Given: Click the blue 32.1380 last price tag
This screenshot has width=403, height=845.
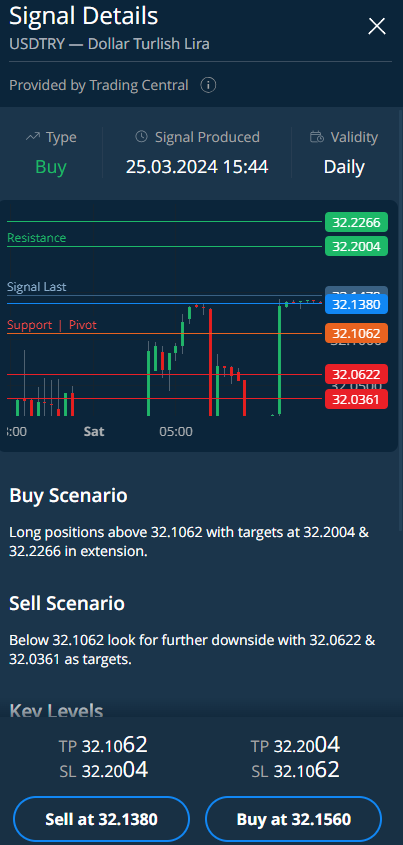Looking at the screenshot, I should [x=356, y=304].
